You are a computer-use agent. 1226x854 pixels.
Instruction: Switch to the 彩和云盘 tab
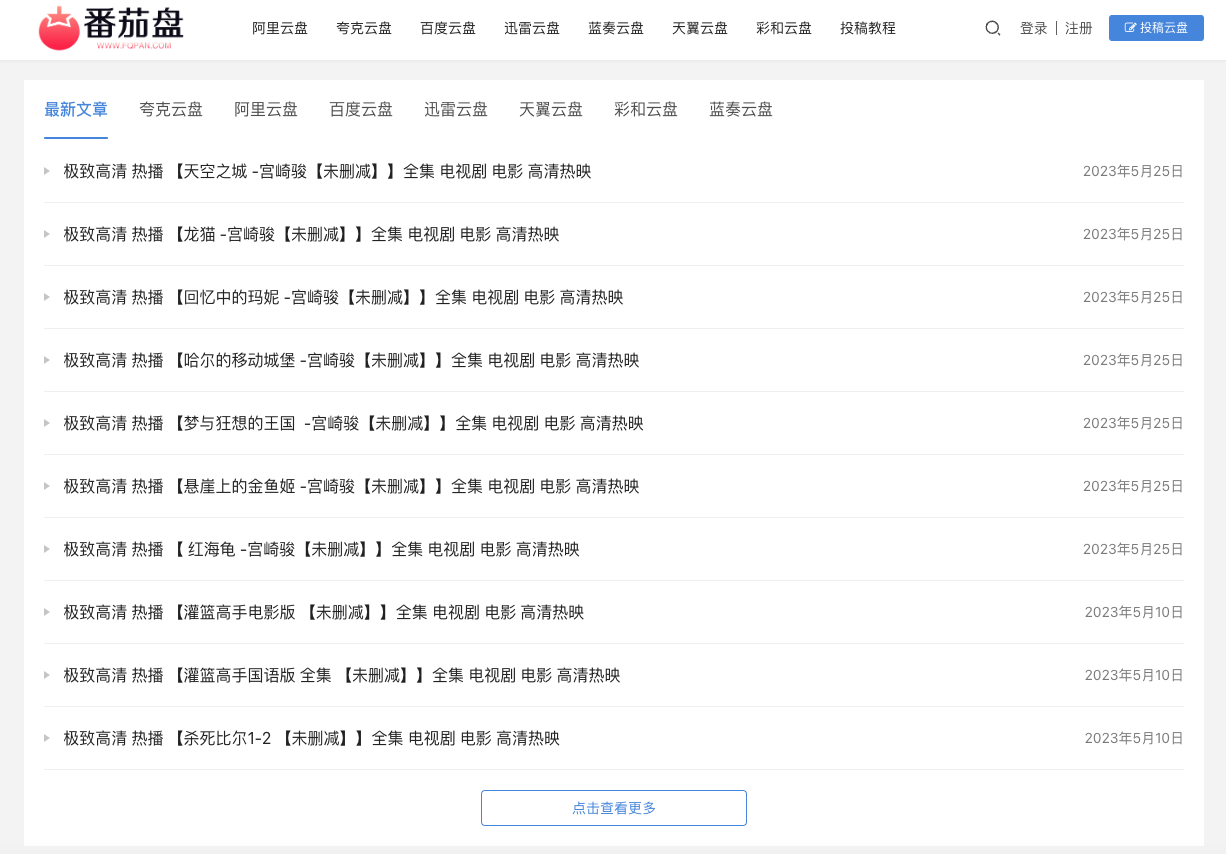click(646, 110)
